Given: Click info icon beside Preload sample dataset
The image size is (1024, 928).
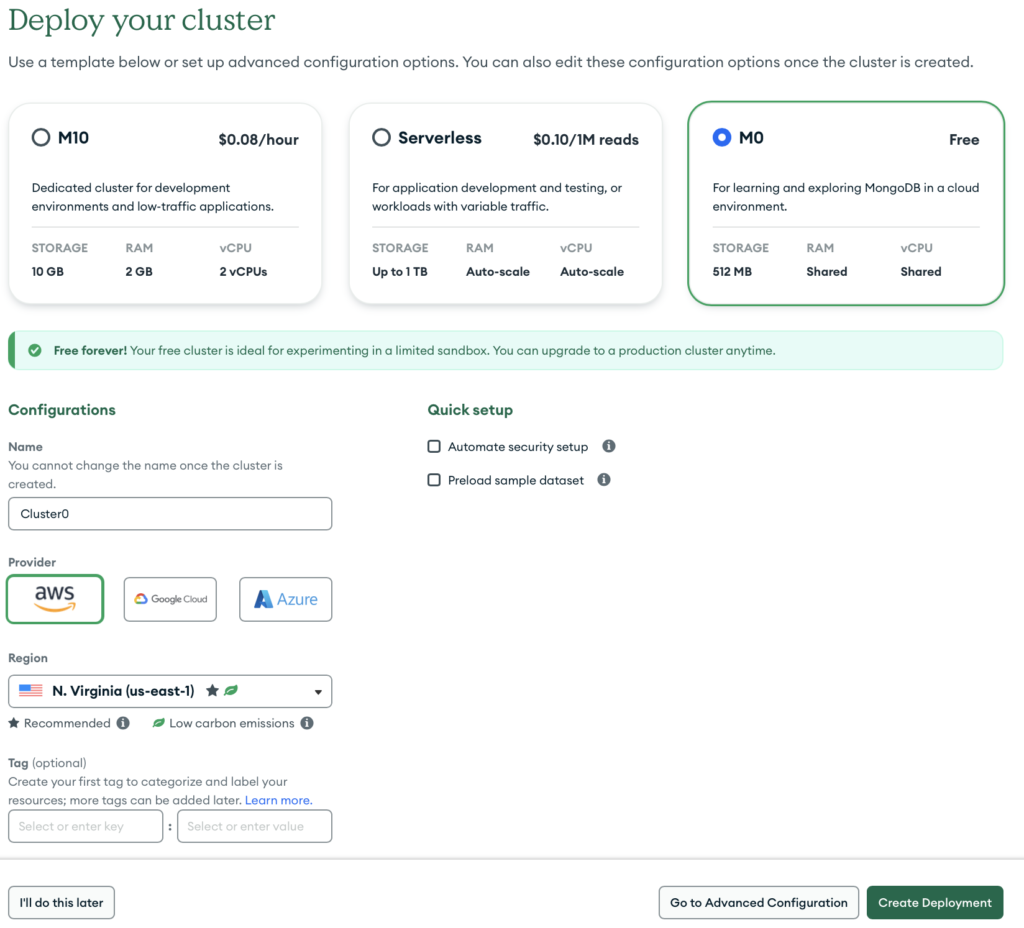Looking at the screenshot, I should click(604, 480).
